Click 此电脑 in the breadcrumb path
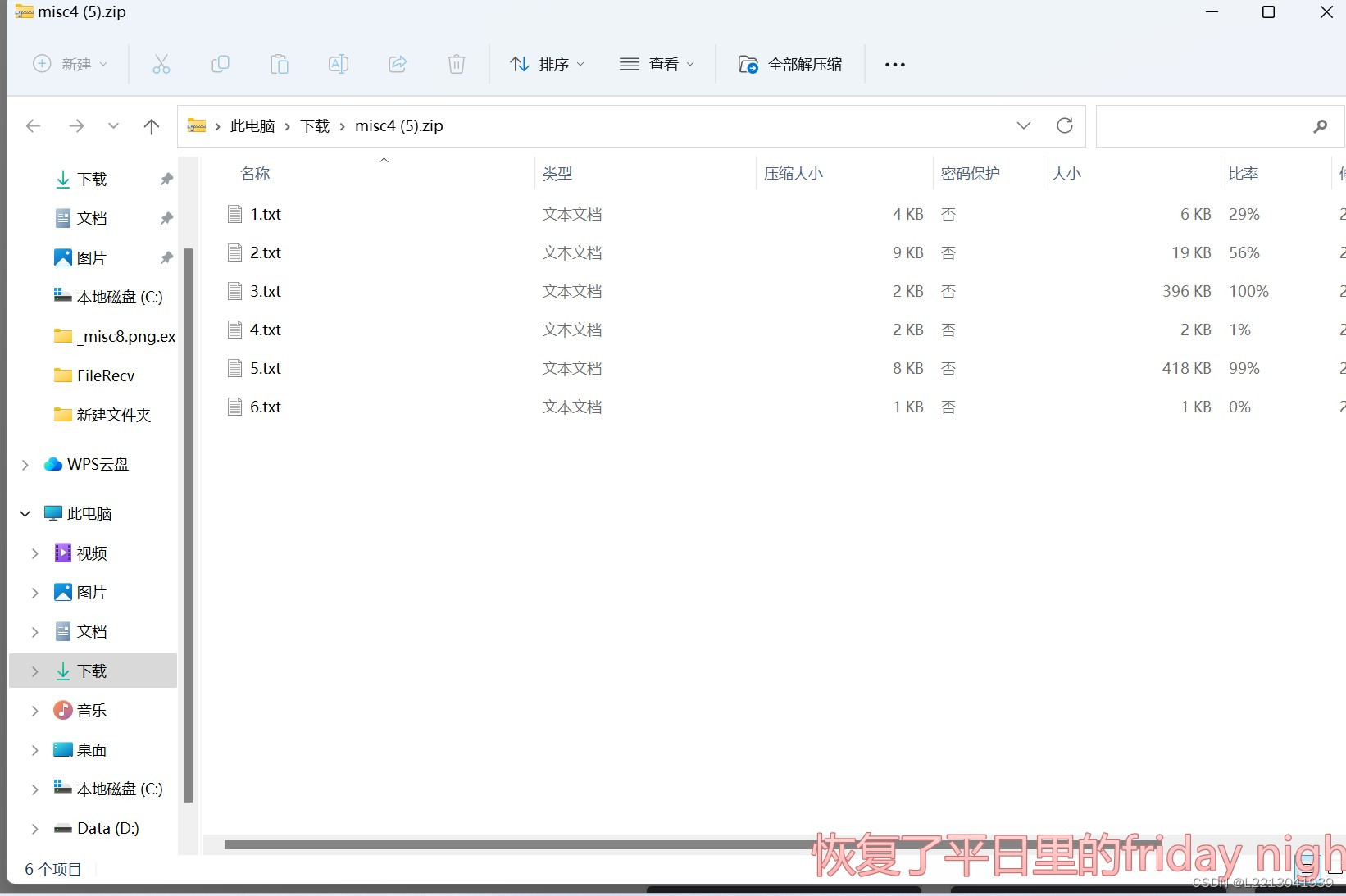 (x=252, y=125)
